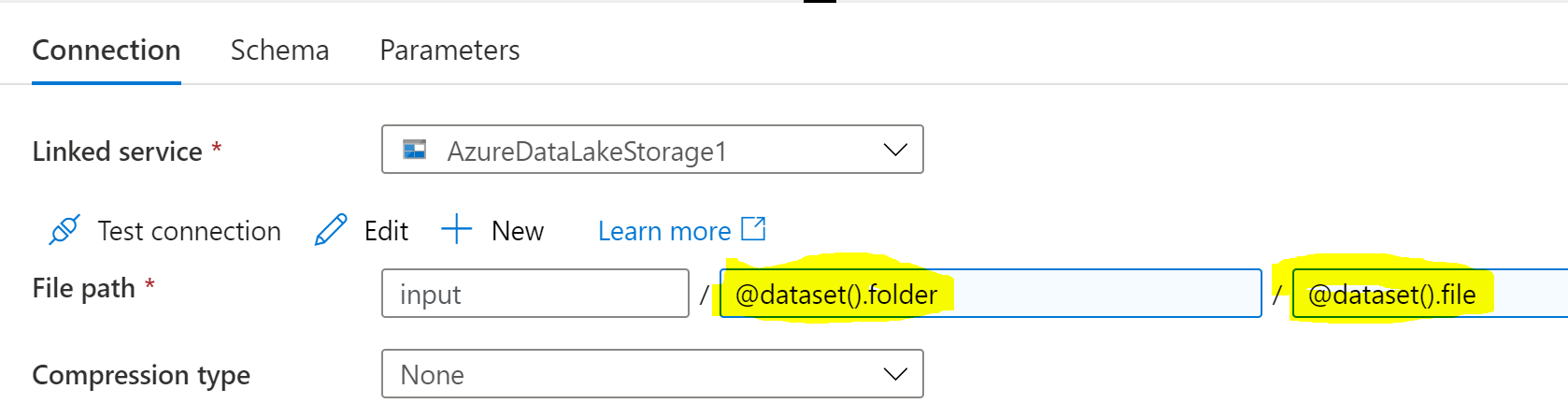Switch to the Schema tab
This screenshot has width=1568, height=418.
[279, 50]
